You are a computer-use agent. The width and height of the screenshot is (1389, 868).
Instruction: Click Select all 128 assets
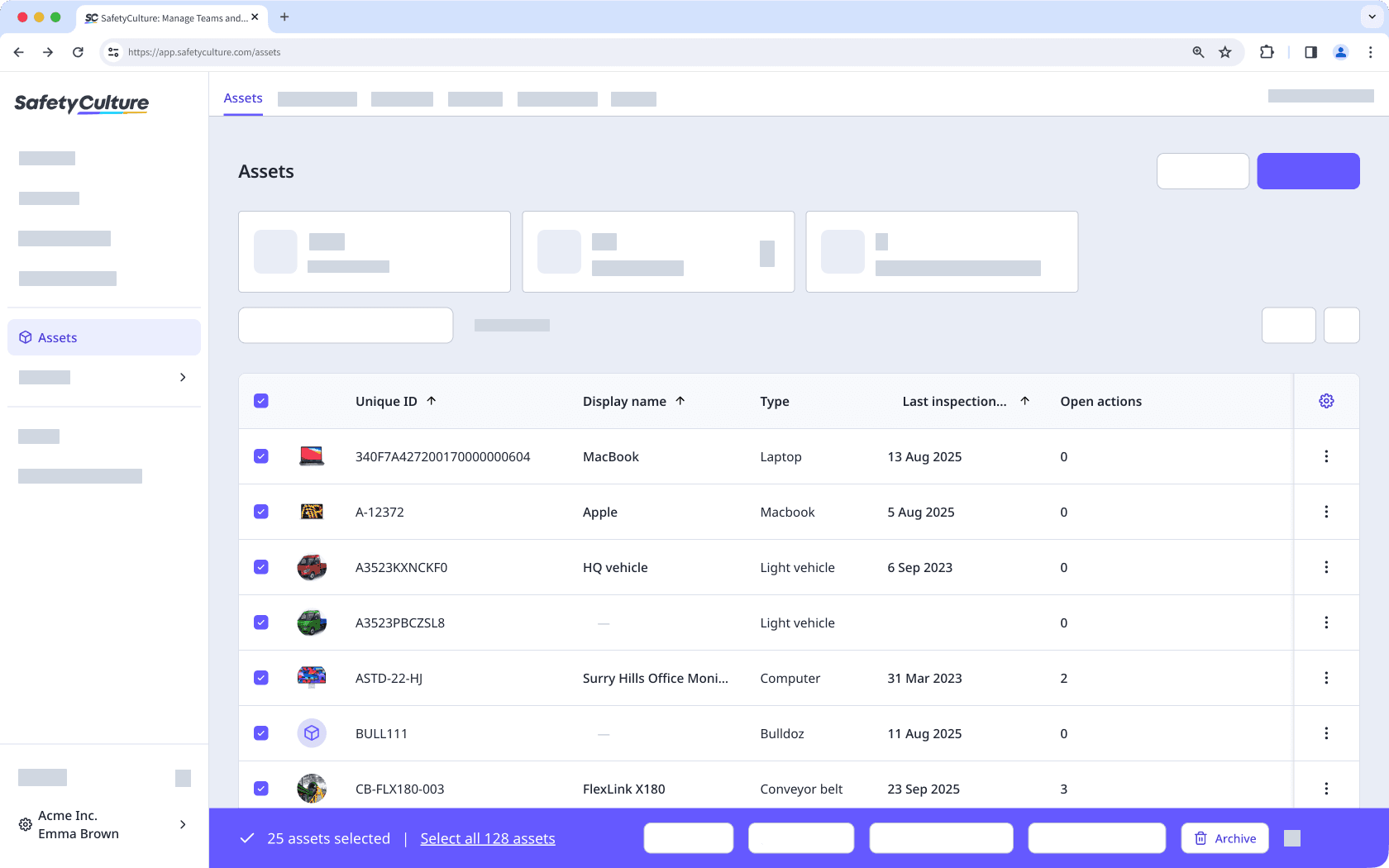pos(488,837)
